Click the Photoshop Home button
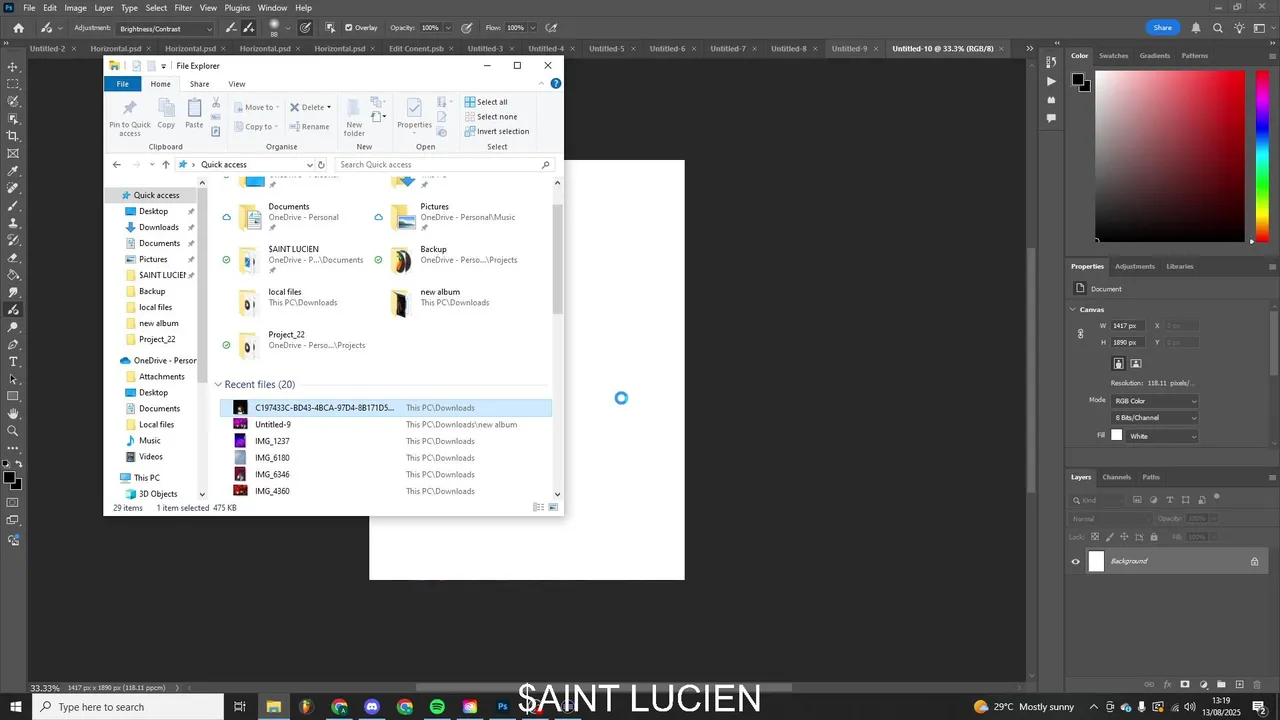This screenshot has height=720, width=1280. click(18, 28)
